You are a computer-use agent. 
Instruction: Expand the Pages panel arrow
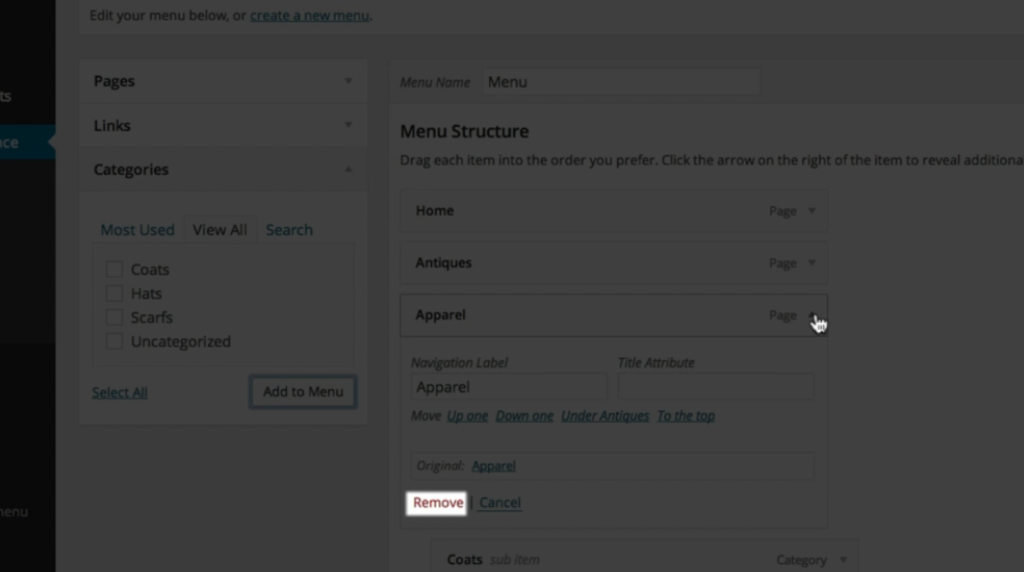click(348, 81)
